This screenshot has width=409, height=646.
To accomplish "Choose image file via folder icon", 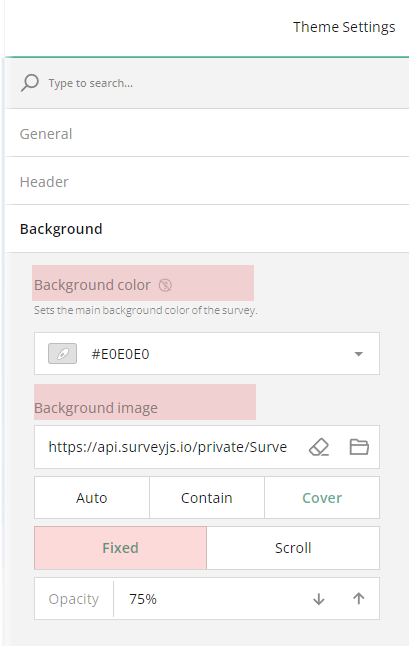I will (359, 447).
